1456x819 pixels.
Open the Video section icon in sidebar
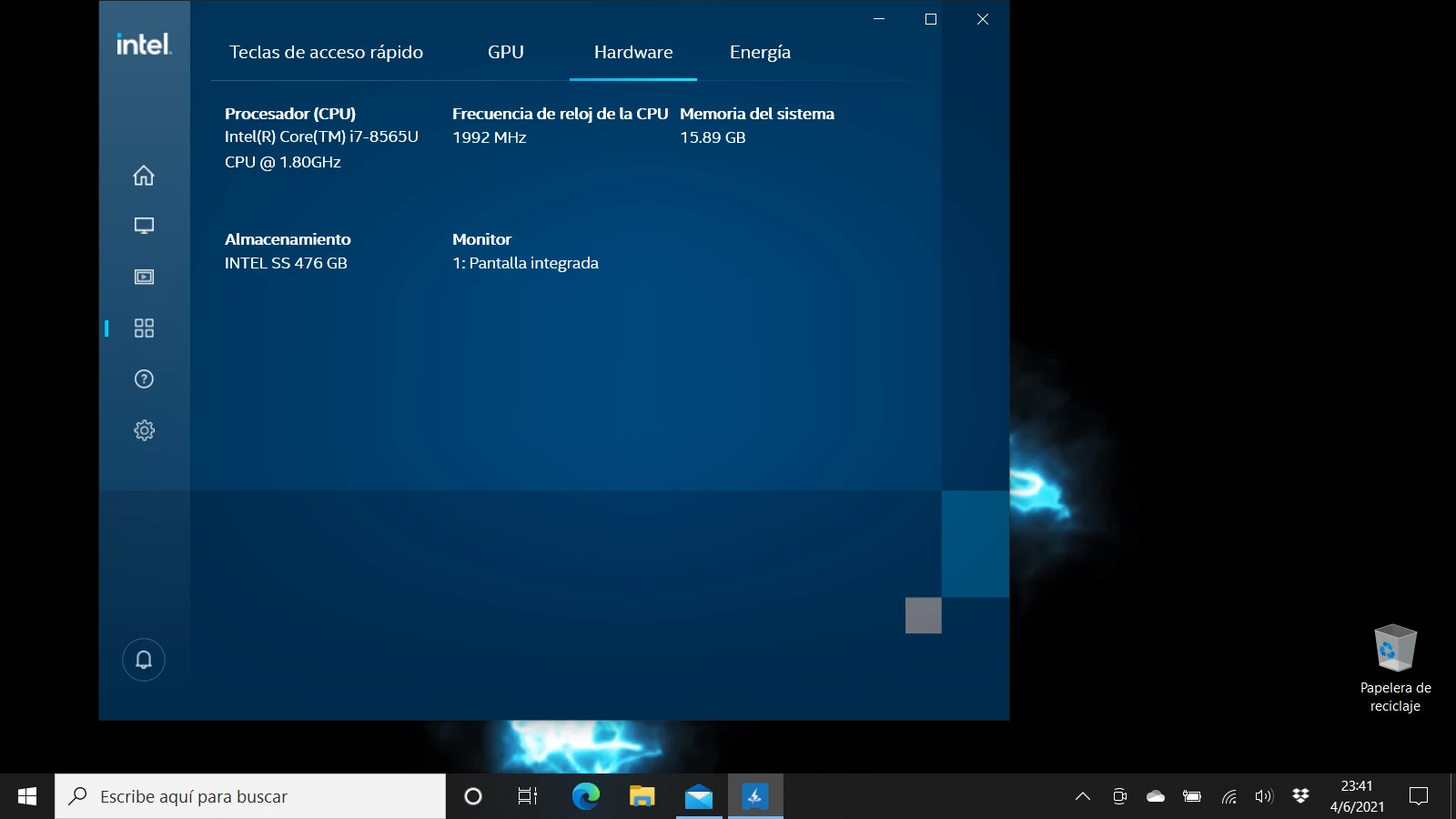(144, 277)
